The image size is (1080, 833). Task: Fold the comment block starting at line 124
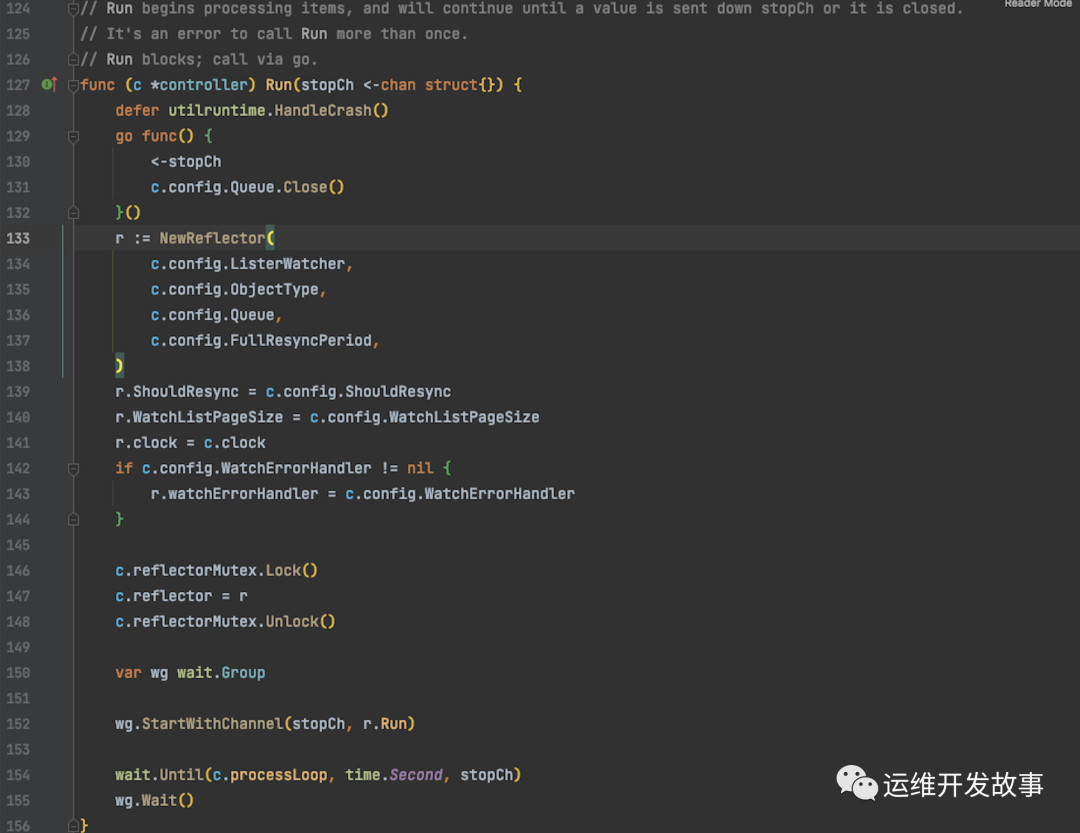coord(73,9)
